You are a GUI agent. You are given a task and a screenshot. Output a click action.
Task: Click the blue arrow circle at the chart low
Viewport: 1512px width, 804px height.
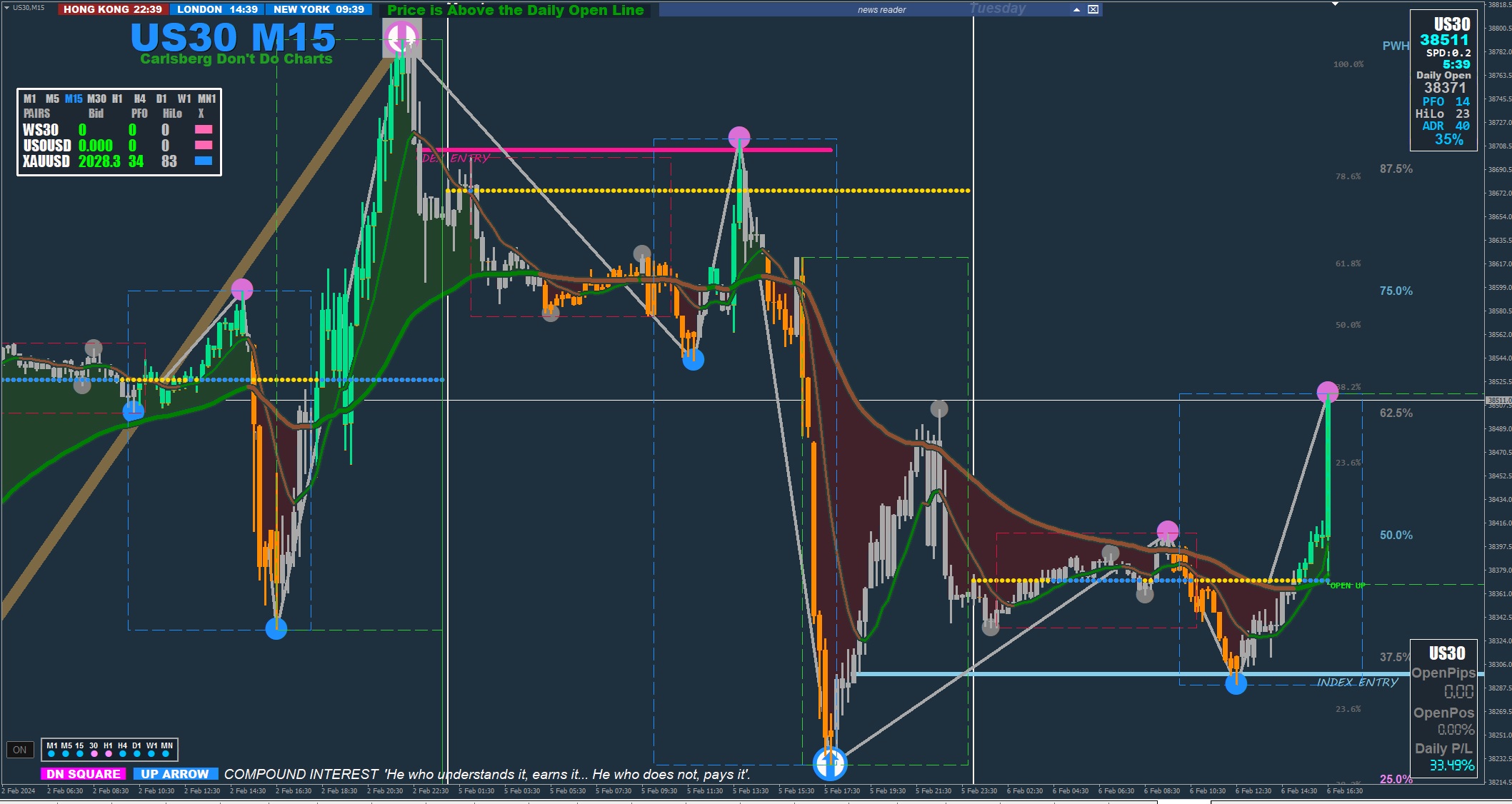click(830, 763)
